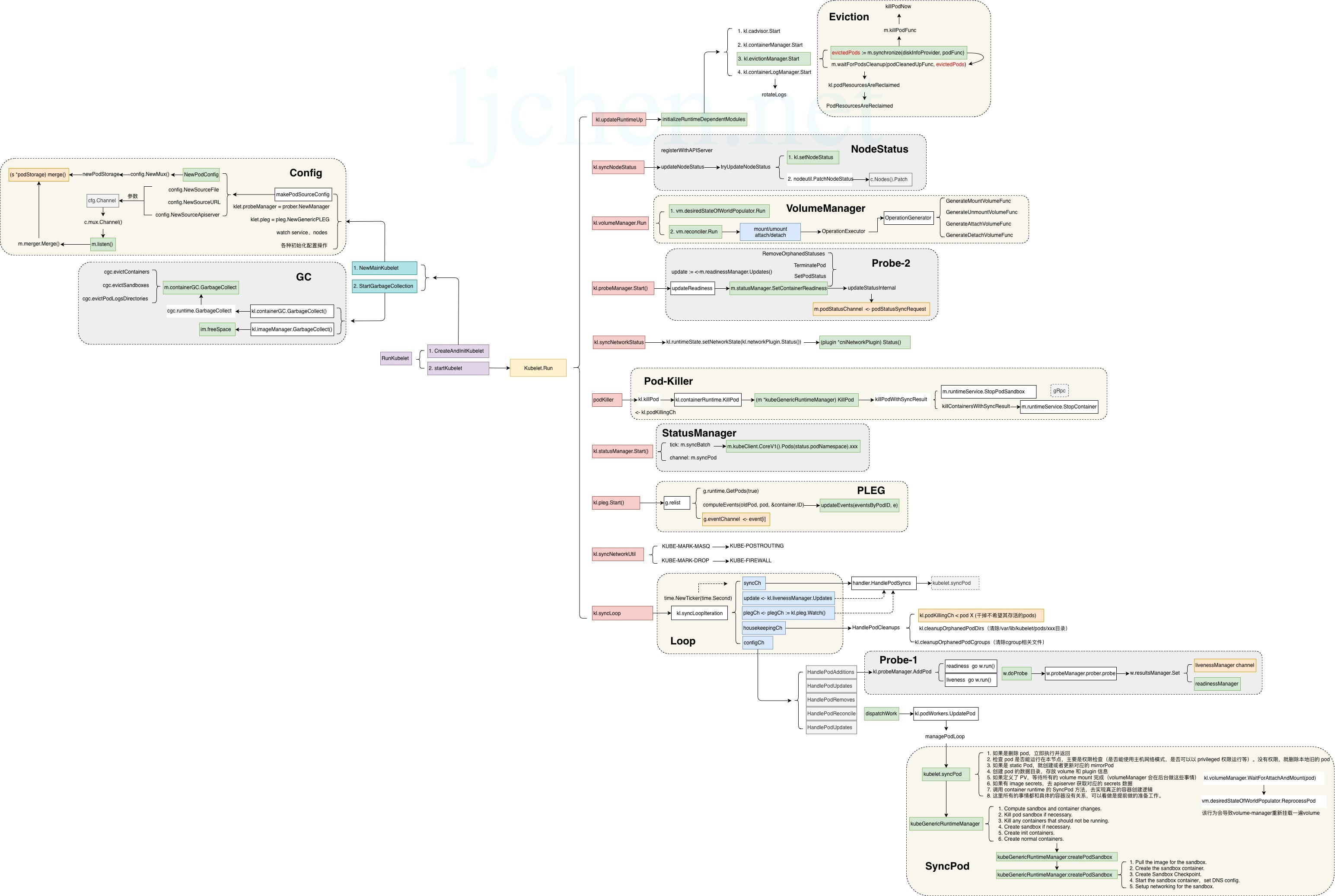Select the m.containerGC.GarbageCollect green box
This screenshot has height=896, width=1338.
point(200,287)
